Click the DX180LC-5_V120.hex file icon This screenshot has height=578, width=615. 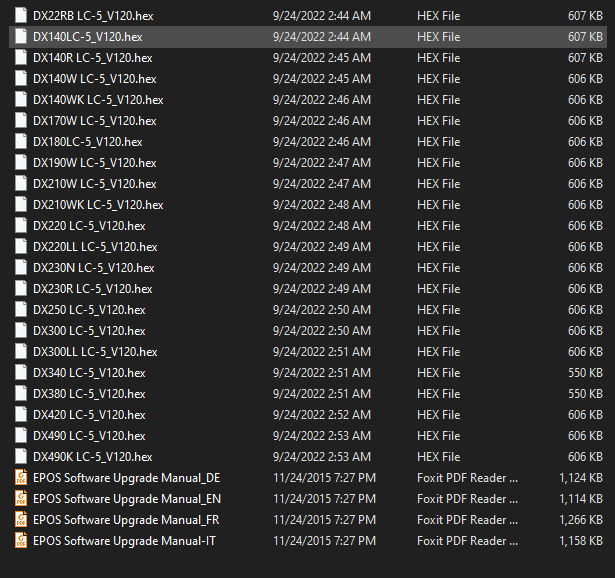coord(20,142)
